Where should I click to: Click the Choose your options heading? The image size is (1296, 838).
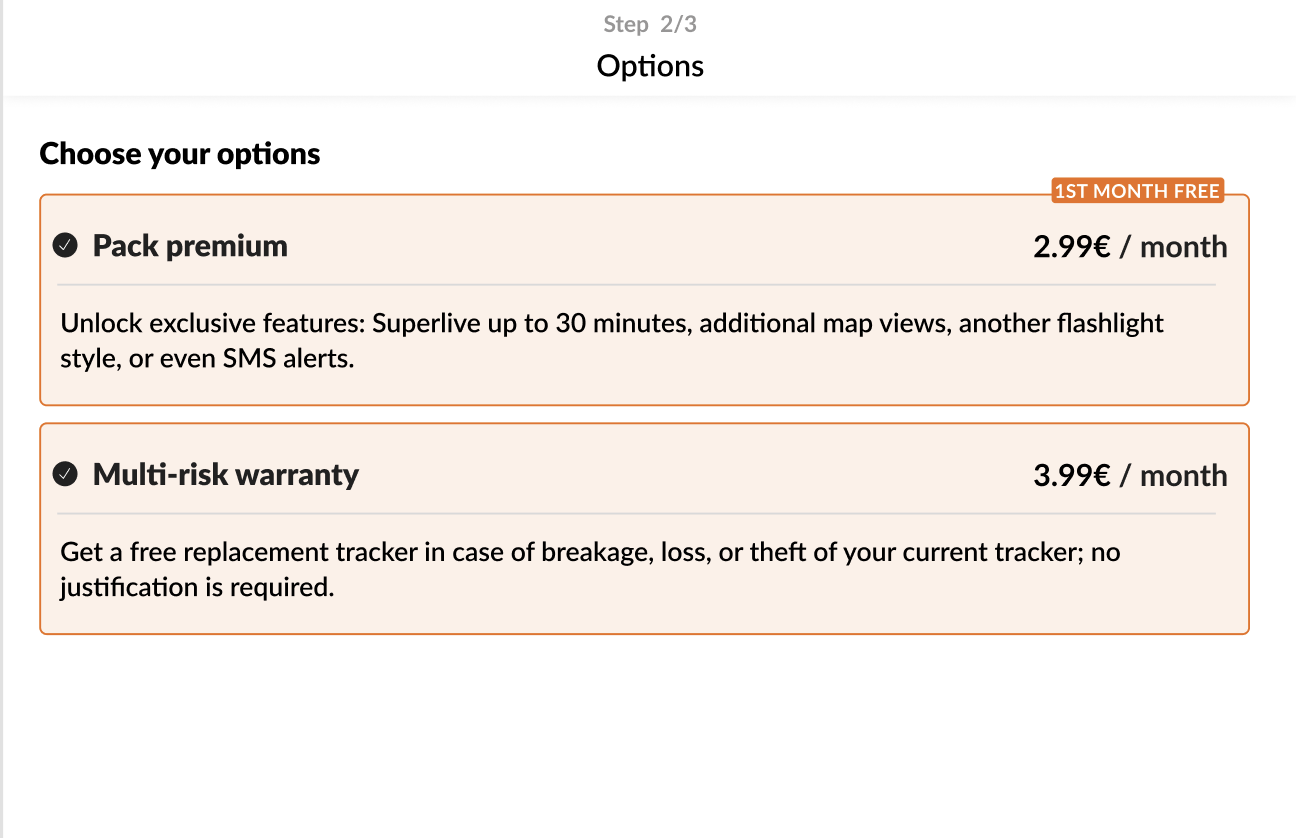180,154
